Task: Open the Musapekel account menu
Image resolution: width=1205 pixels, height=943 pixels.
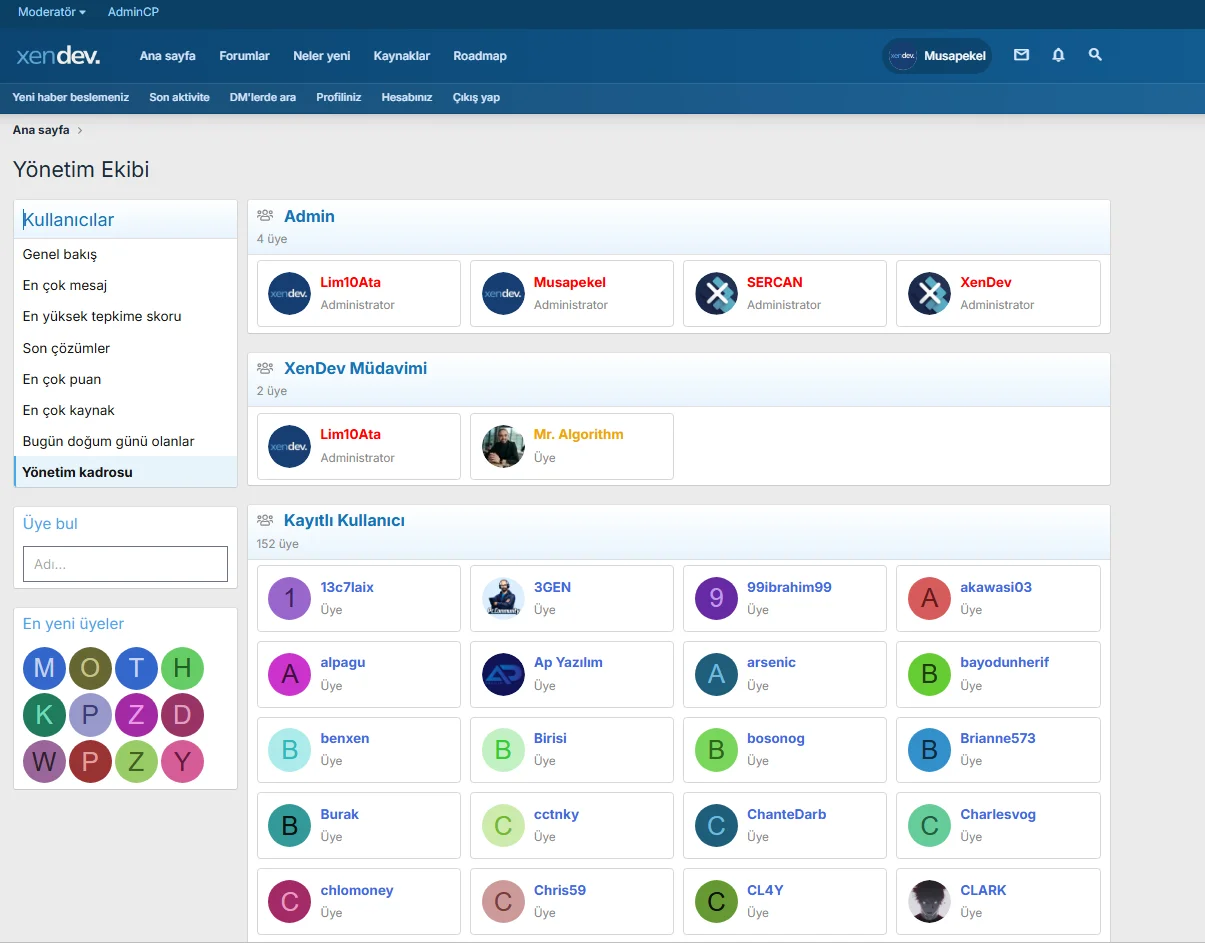Action: (937, 56)
